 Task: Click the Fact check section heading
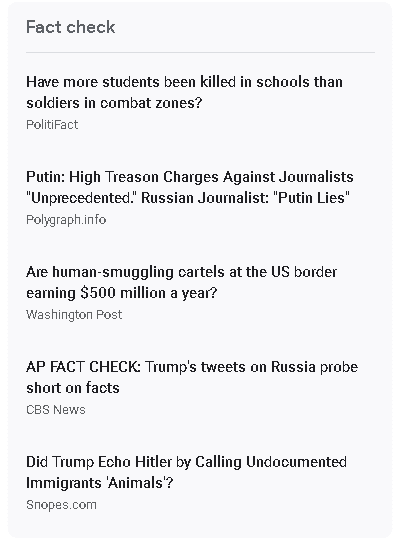point(70,27)
